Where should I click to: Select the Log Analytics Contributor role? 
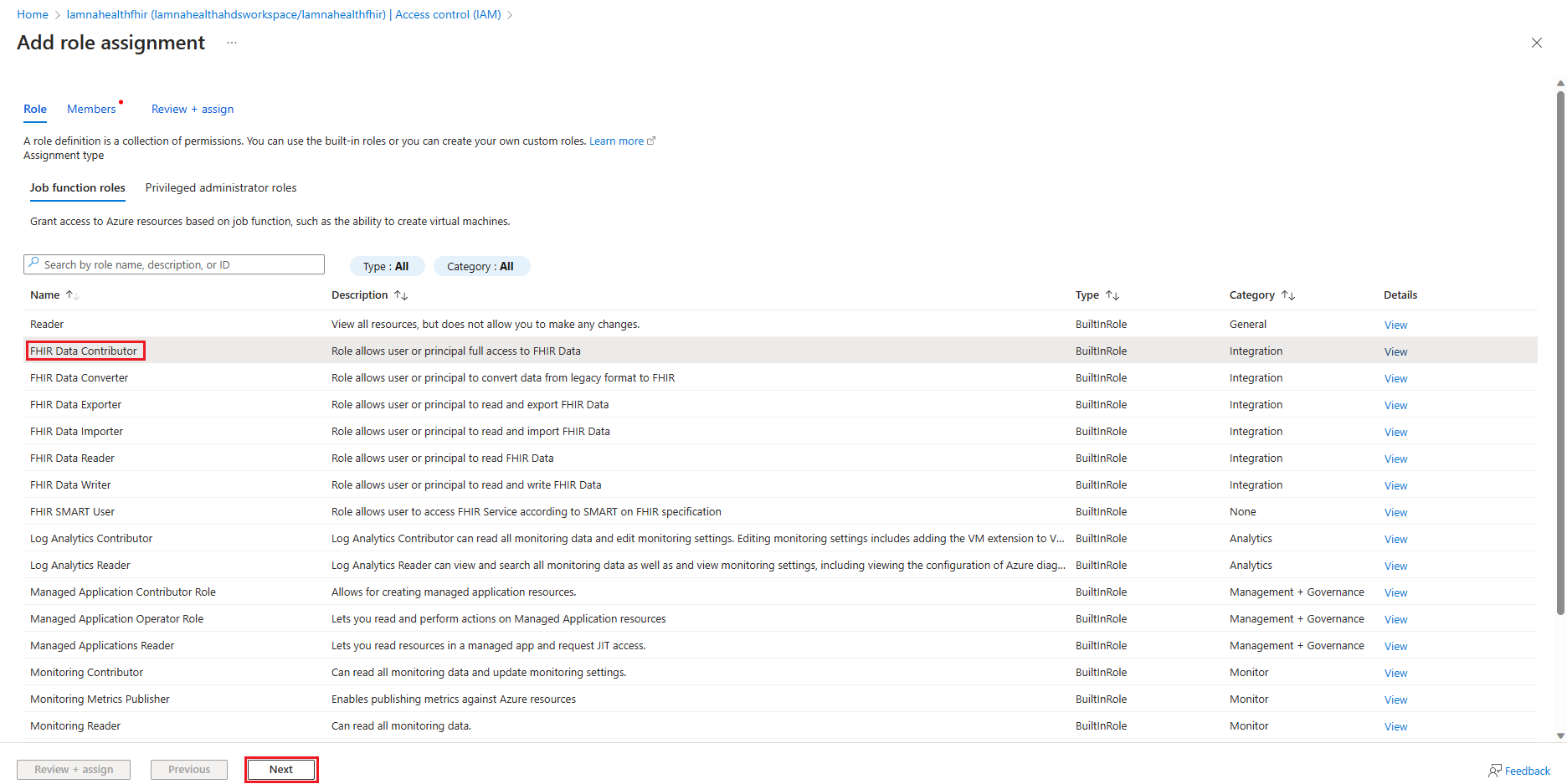[780, 538]
